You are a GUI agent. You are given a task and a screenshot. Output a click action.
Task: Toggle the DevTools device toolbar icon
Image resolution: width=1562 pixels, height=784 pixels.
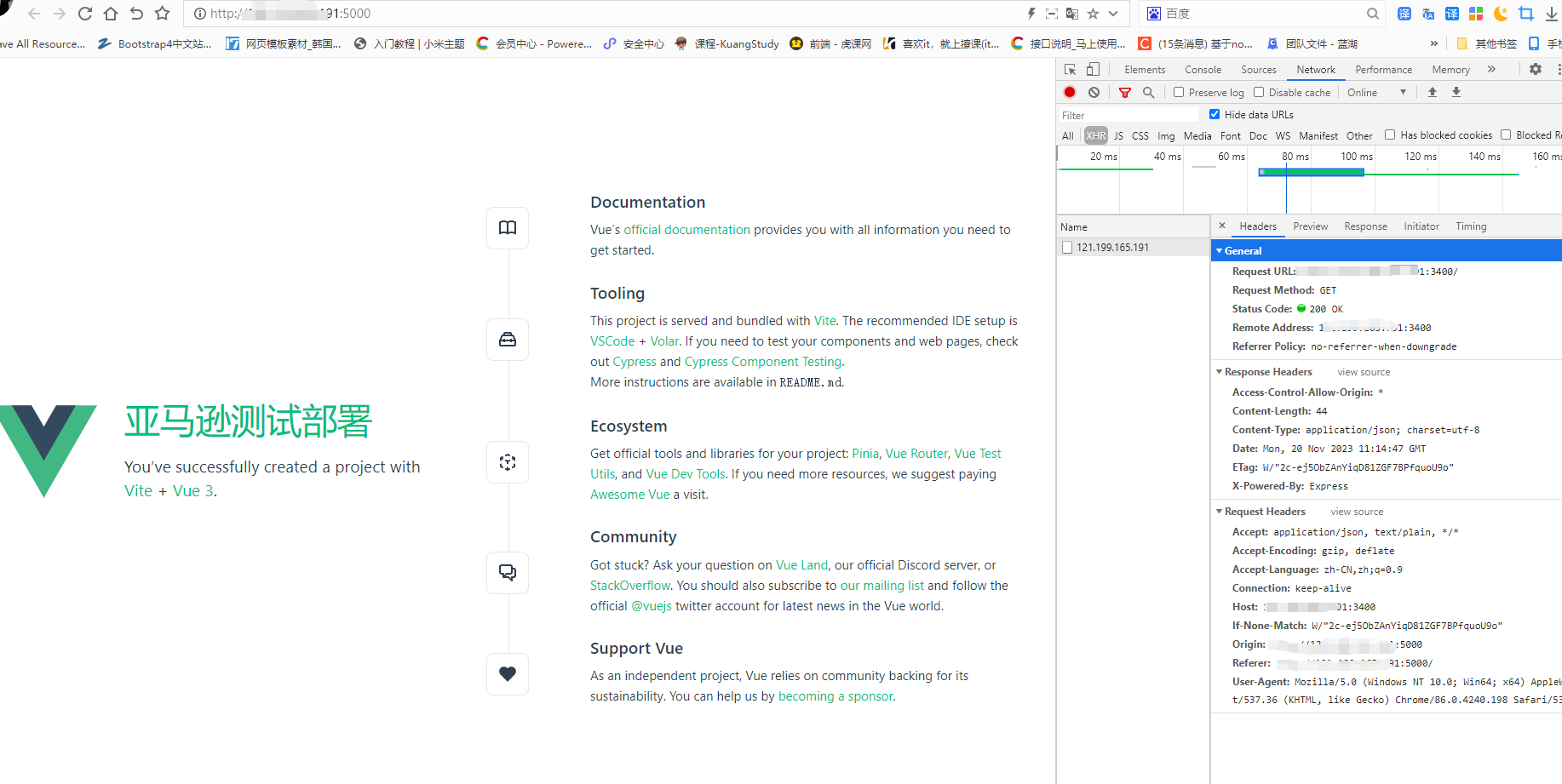point(1094,70)
